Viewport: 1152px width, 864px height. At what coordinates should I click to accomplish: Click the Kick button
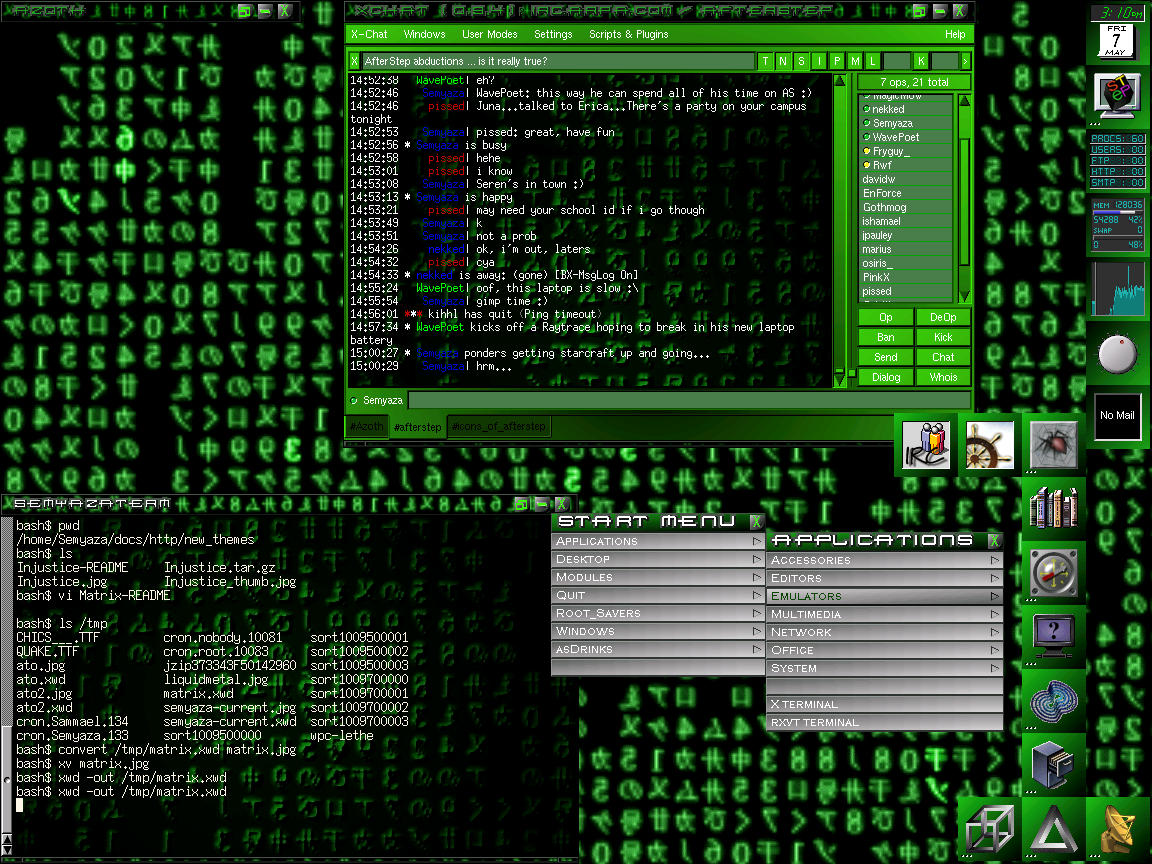coord(943,337)
